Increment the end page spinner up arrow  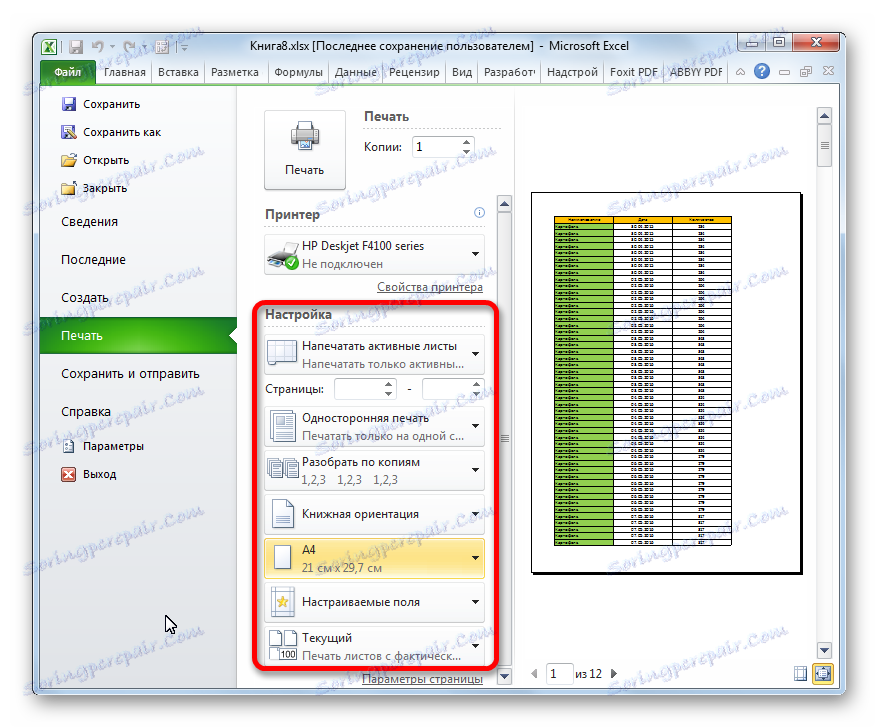pyautogui.click(x=476, y=384)
